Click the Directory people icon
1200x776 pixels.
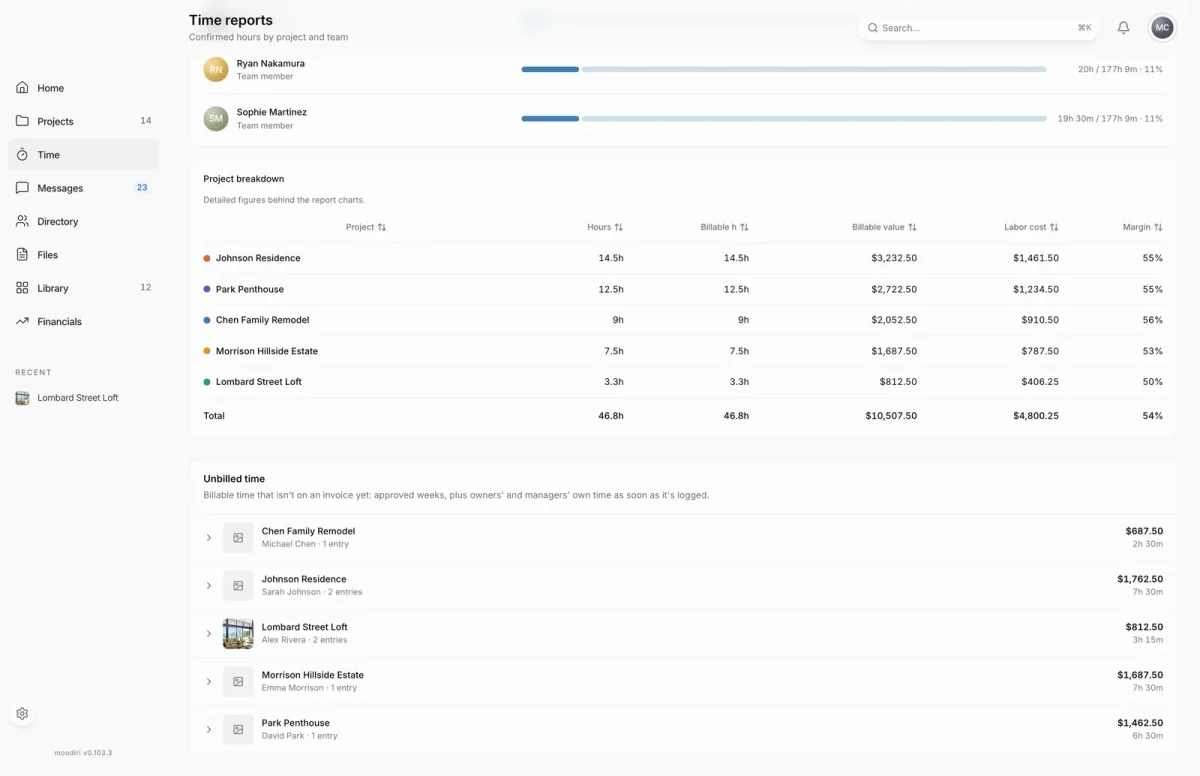click(x=22, y=221)
